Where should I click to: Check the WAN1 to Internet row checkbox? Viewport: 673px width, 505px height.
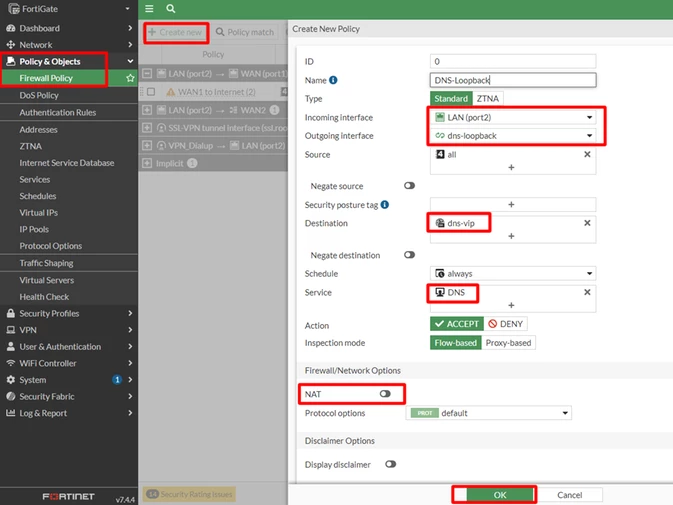pyautogui.click(x=151, y=92)
